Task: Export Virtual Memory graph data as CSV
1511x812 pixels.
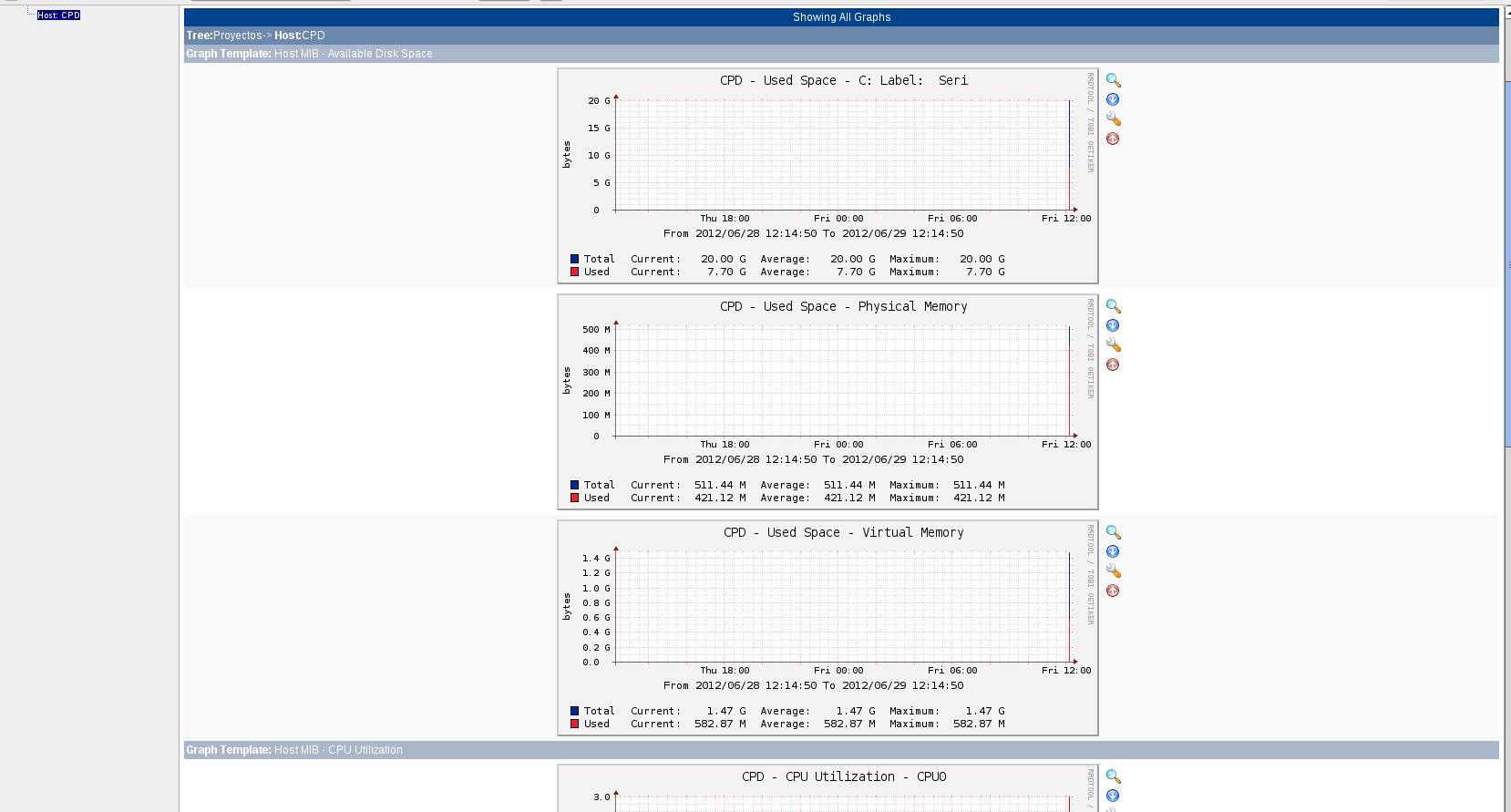Action: (x=1113, y=551)
